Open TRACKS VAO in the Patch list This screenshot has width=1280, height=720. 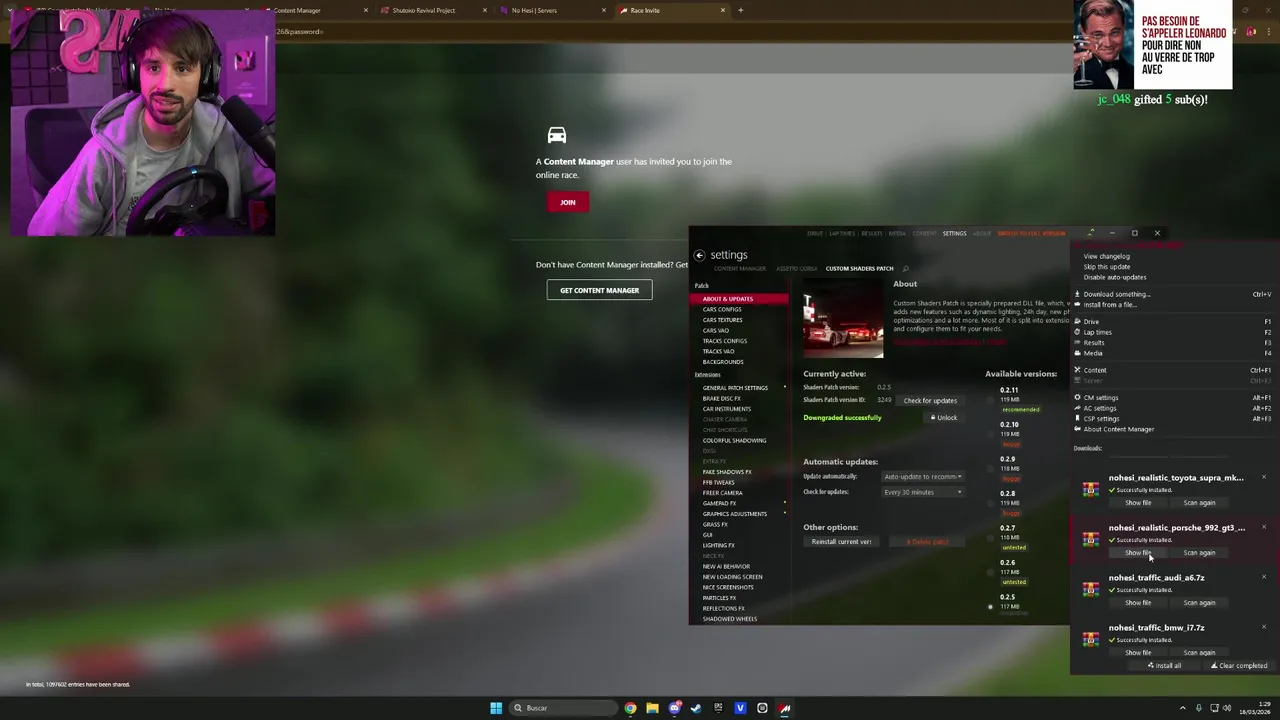[718, 351]
